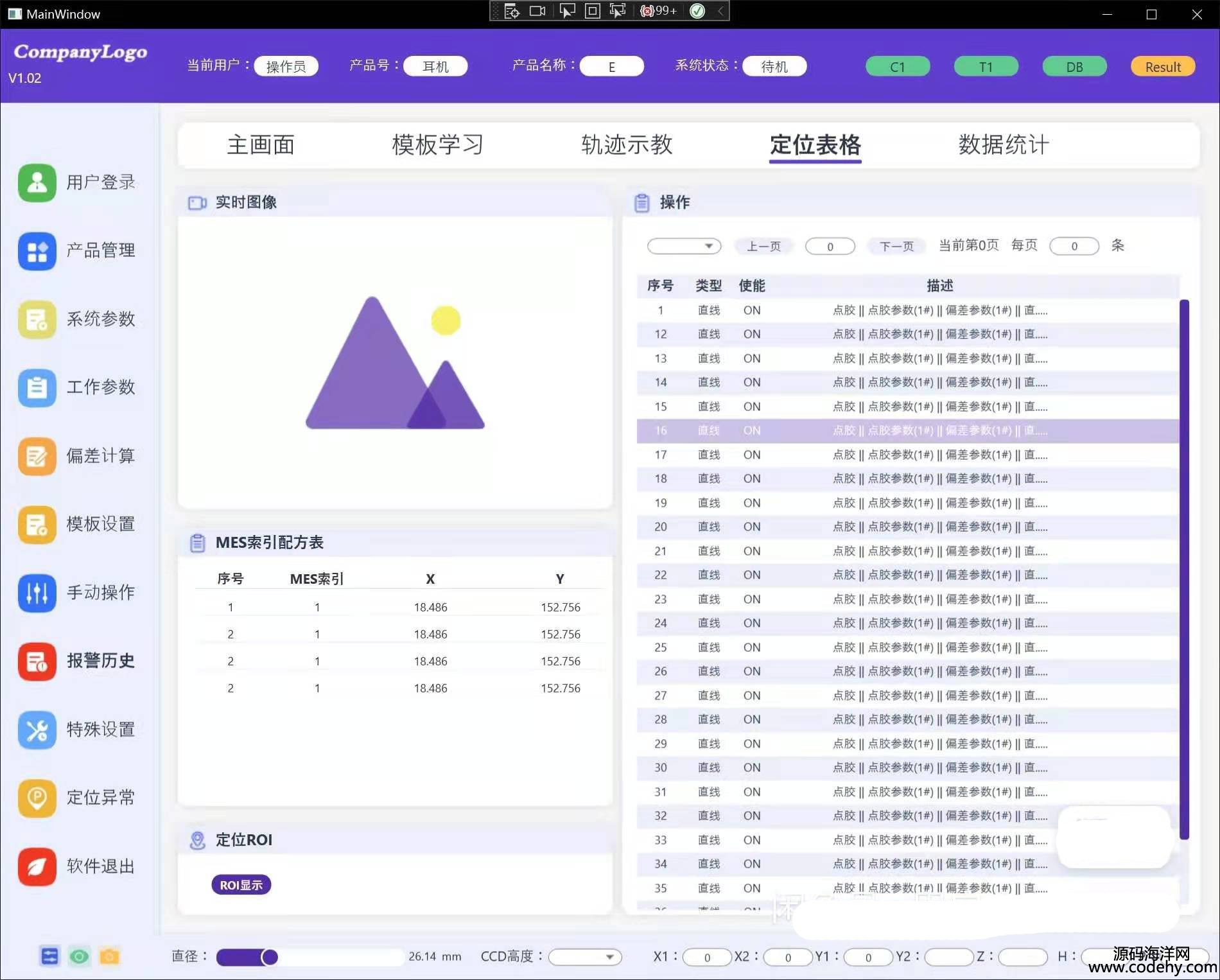Click 下一页 next page button
1220x980 pixels.
click(896, 247)
